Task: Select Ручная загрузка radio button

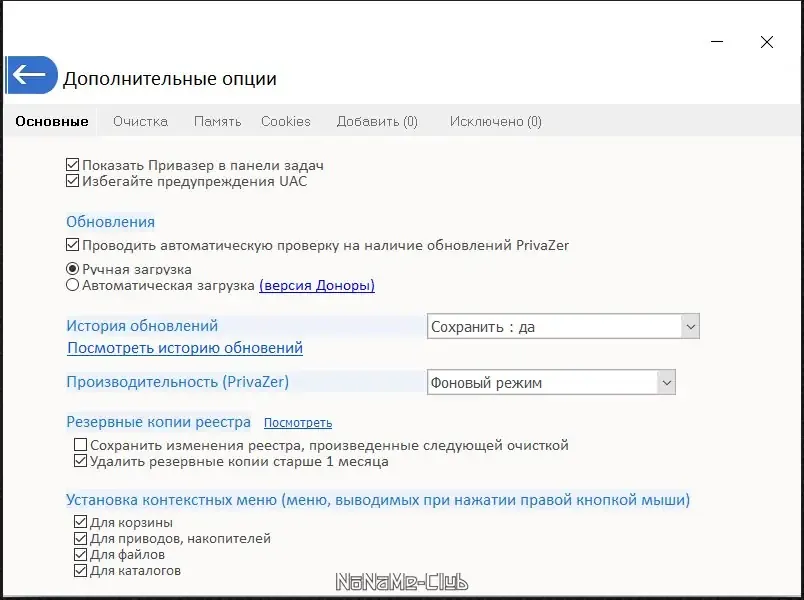Action: (x=72, y=269)
